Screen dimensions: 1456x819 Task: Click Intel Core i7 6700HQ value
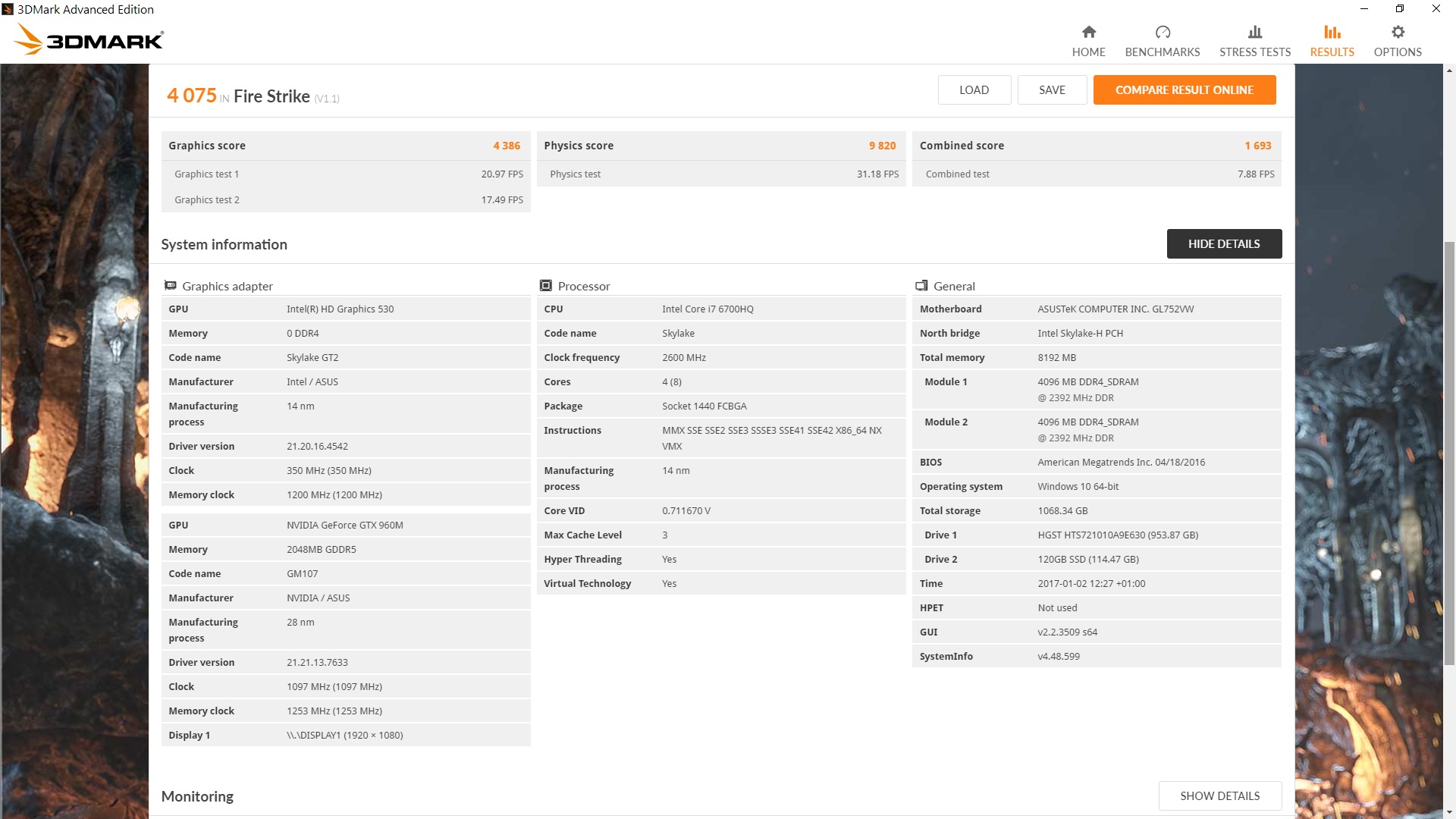coord(708,309)
